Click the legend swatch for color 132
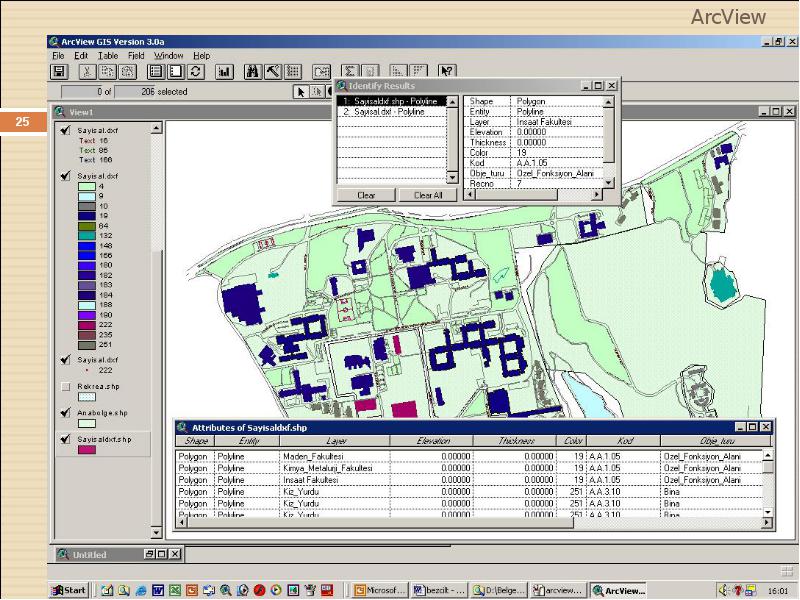This screenshot has height=600, width=800. point(87,236)
